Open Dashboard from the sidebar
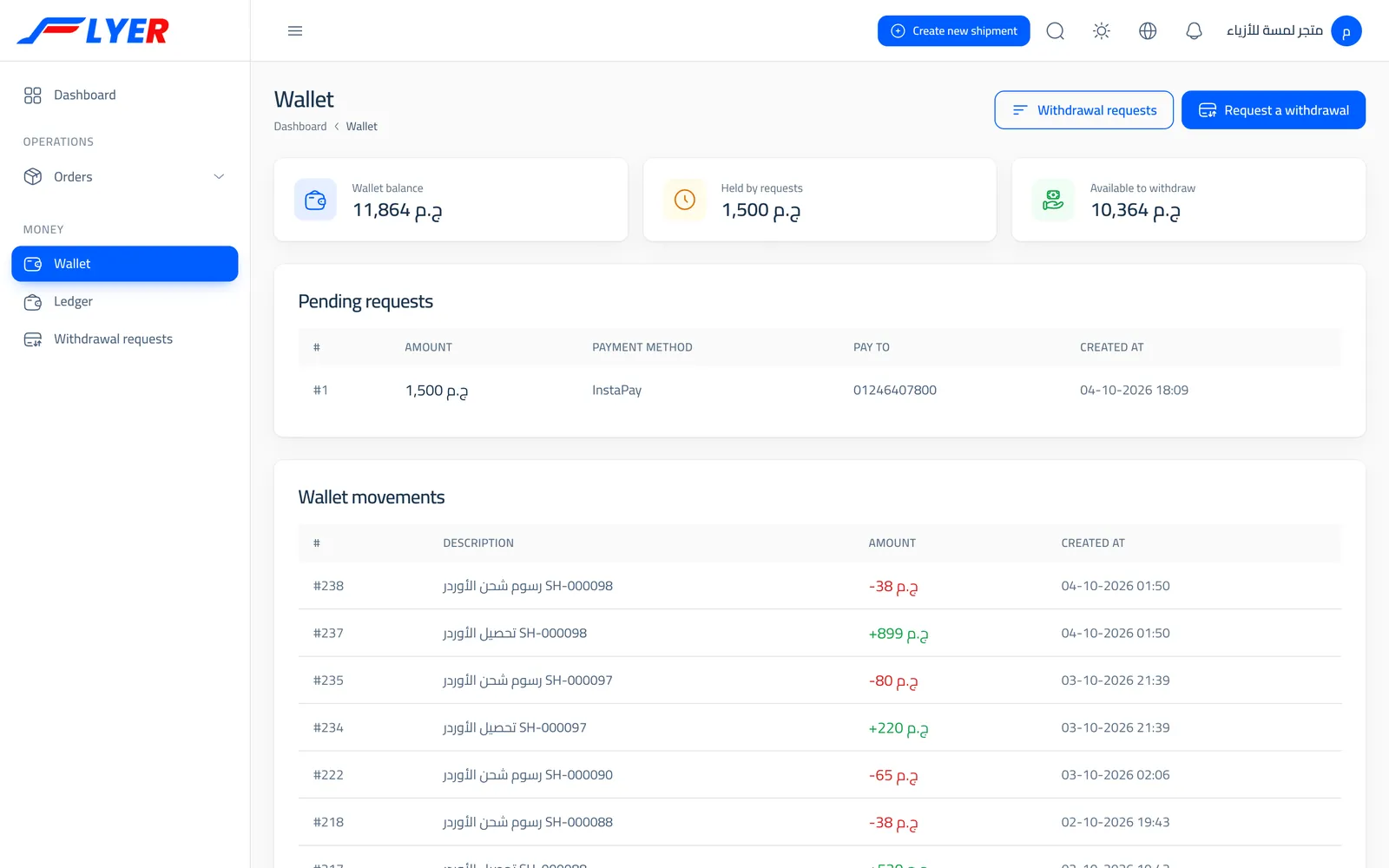This screenshot has height=868, width=1389. pyautogui.click(x=125, y=95)
